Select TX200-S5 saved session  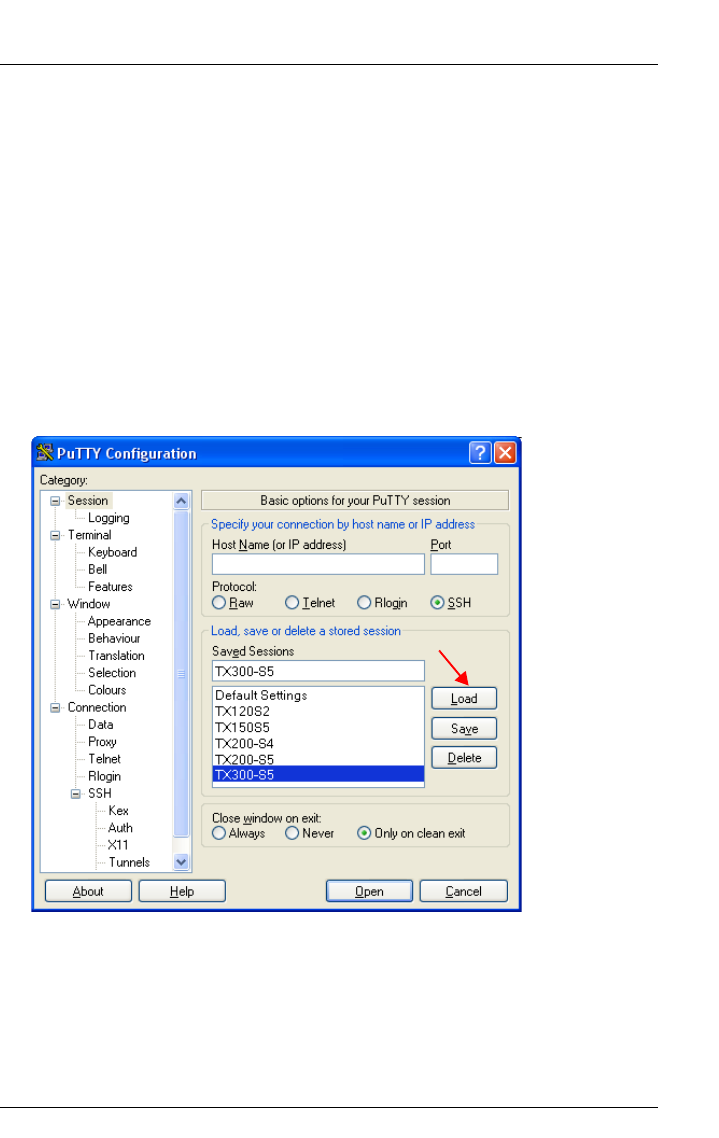(319, 759)
